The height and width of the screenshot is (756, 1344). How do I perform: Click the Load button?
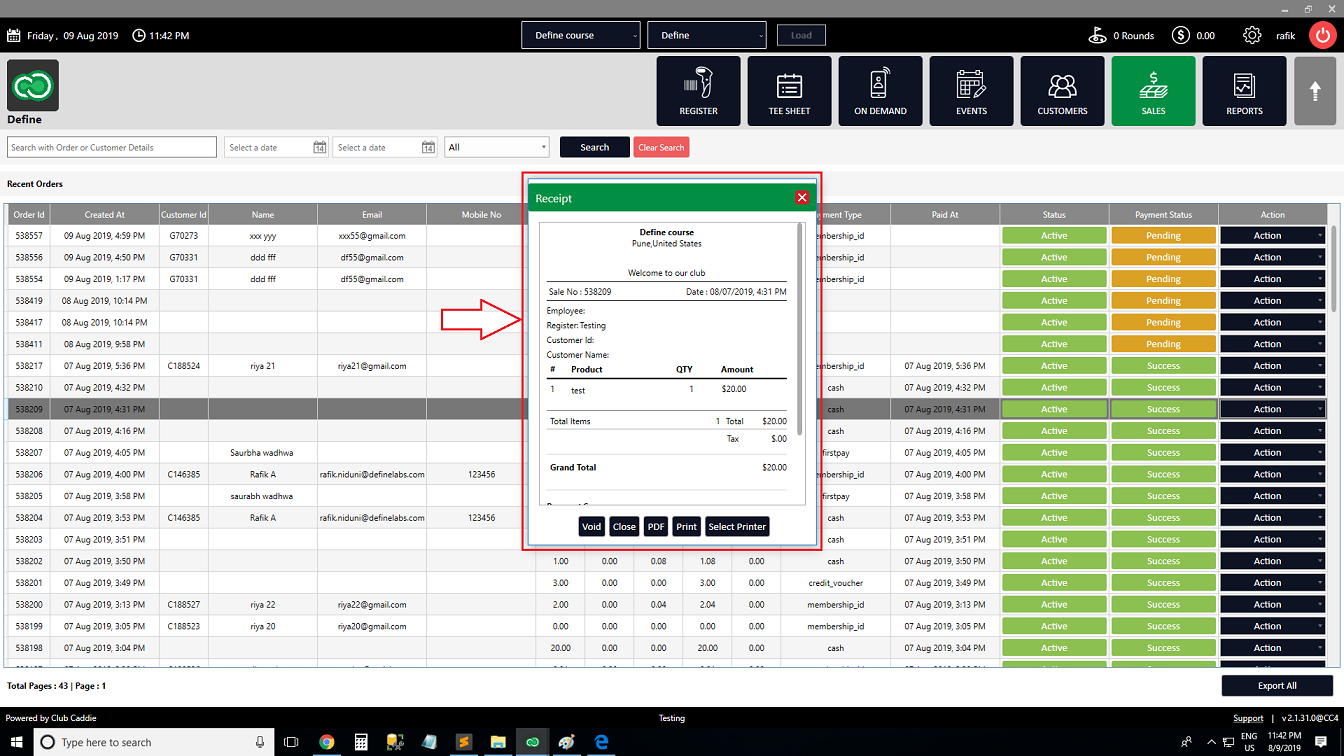802,35
